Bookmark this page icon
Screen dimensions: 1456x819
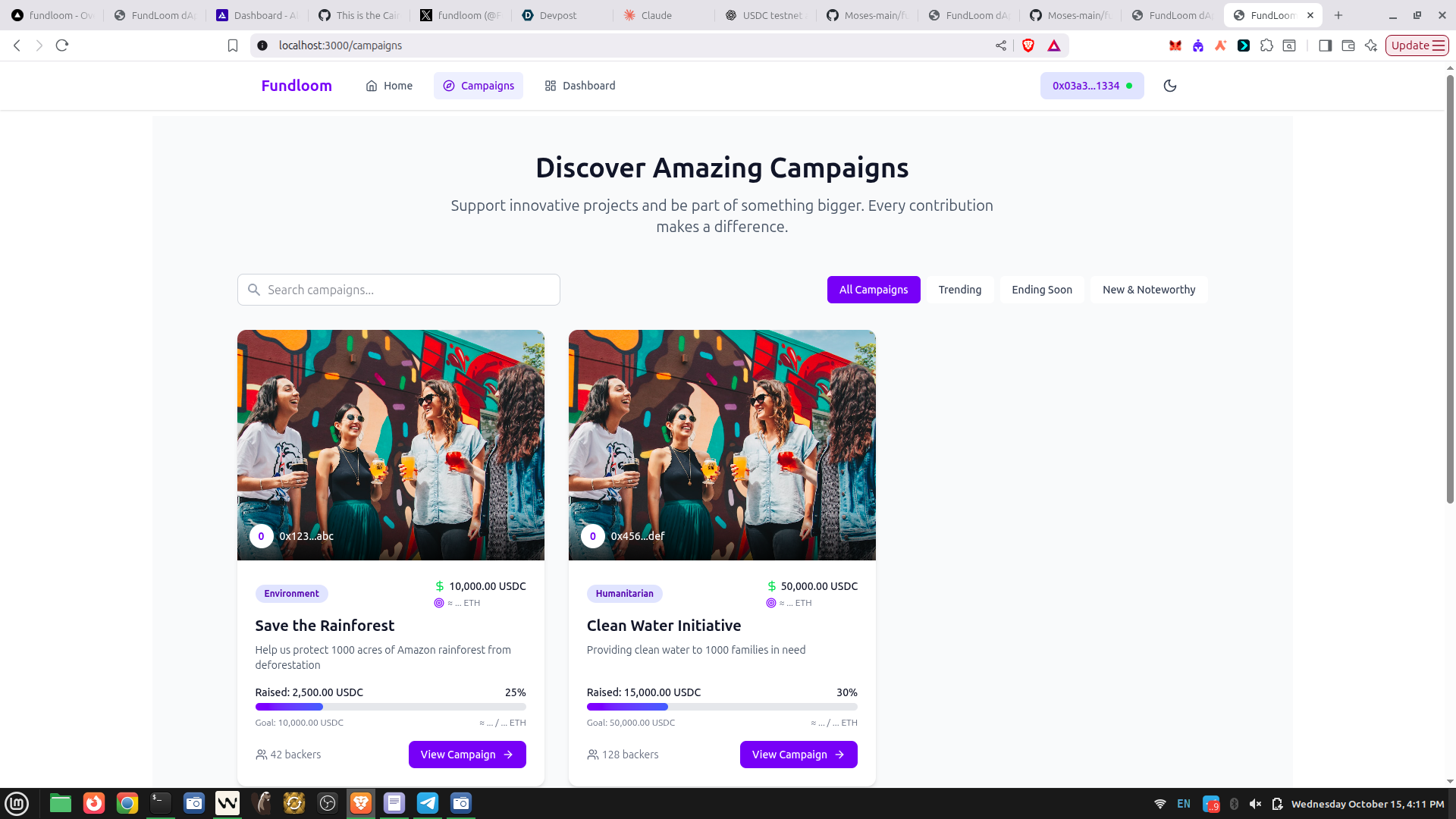[233, 45]
